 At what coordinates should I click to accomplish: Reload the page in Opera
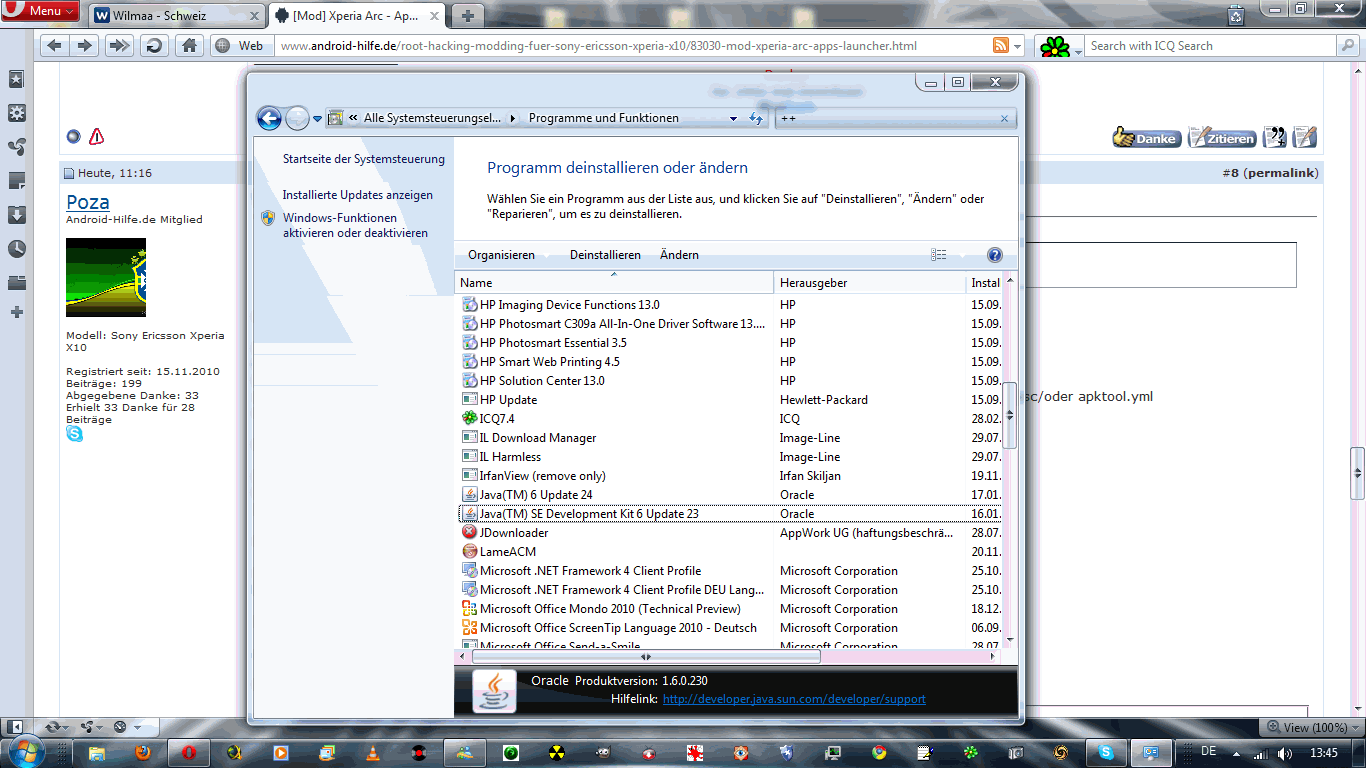click(153, 45)
